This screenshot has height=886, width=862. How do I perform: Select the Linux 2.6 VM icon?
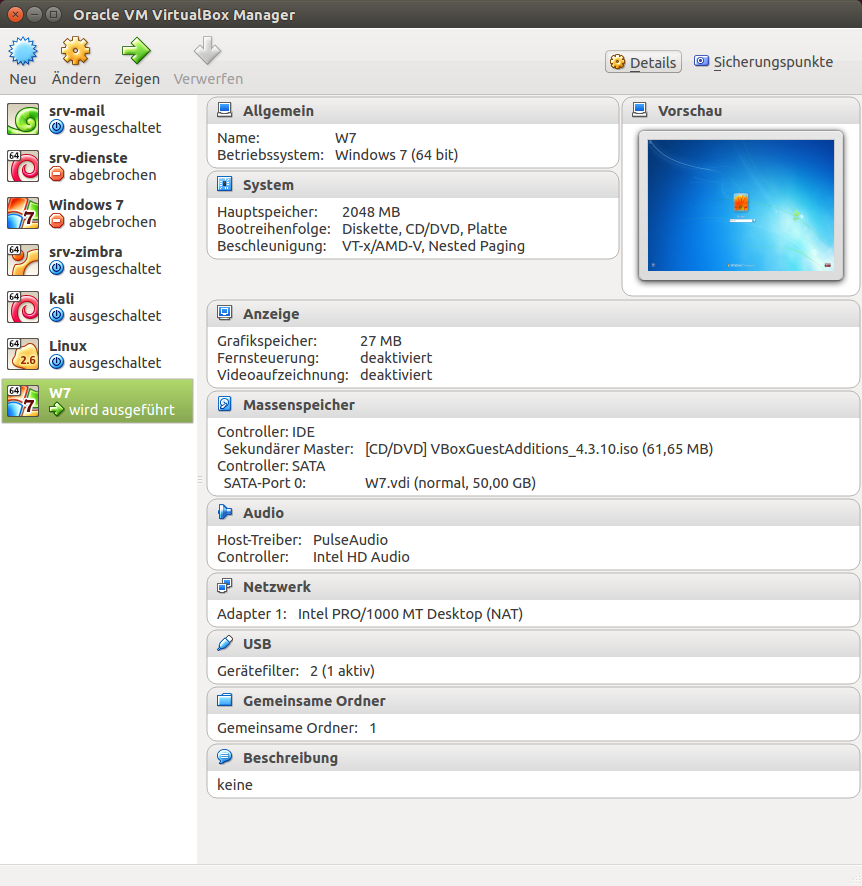pyautogui.click(x=23, y=354)
